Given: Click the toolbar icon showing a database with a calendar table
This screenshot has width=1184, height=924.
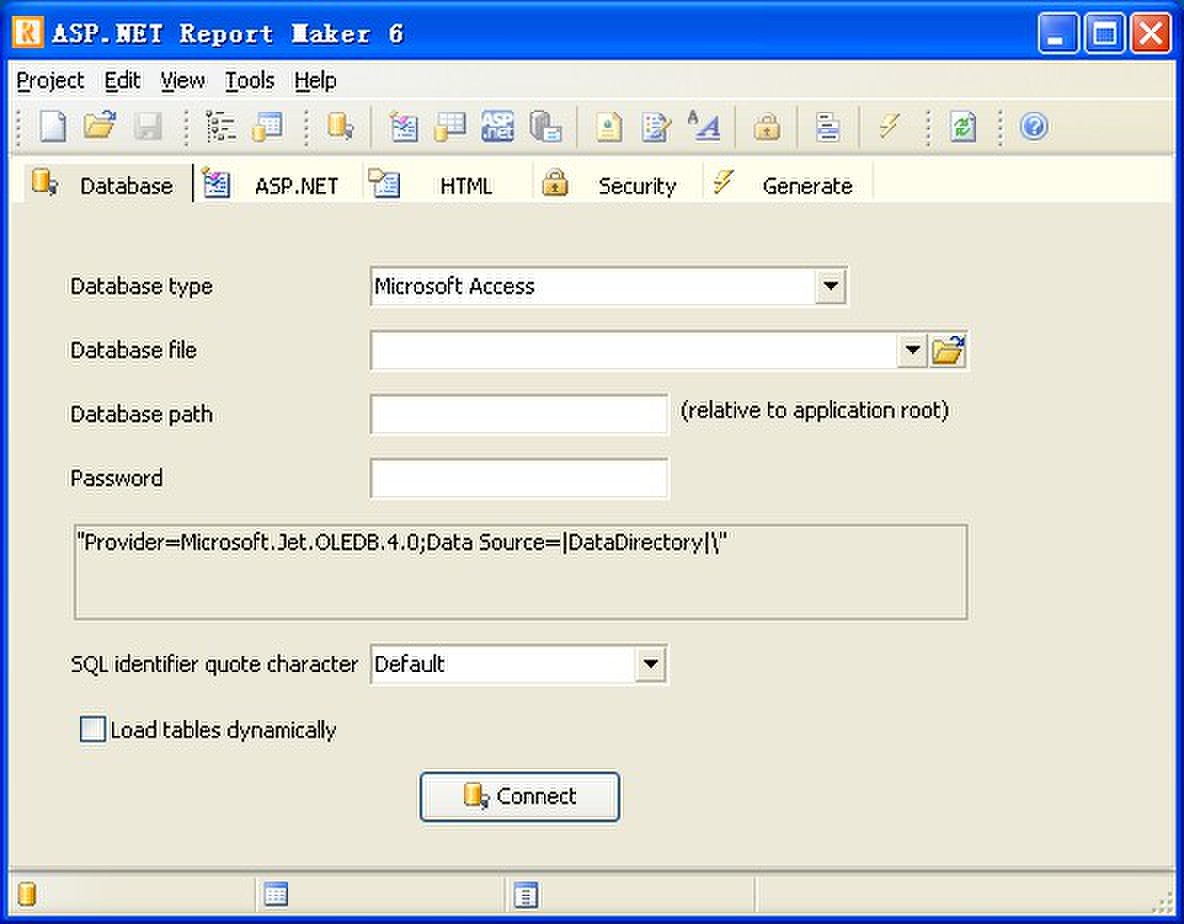Looking at the screenshot, I should (267, 126).
